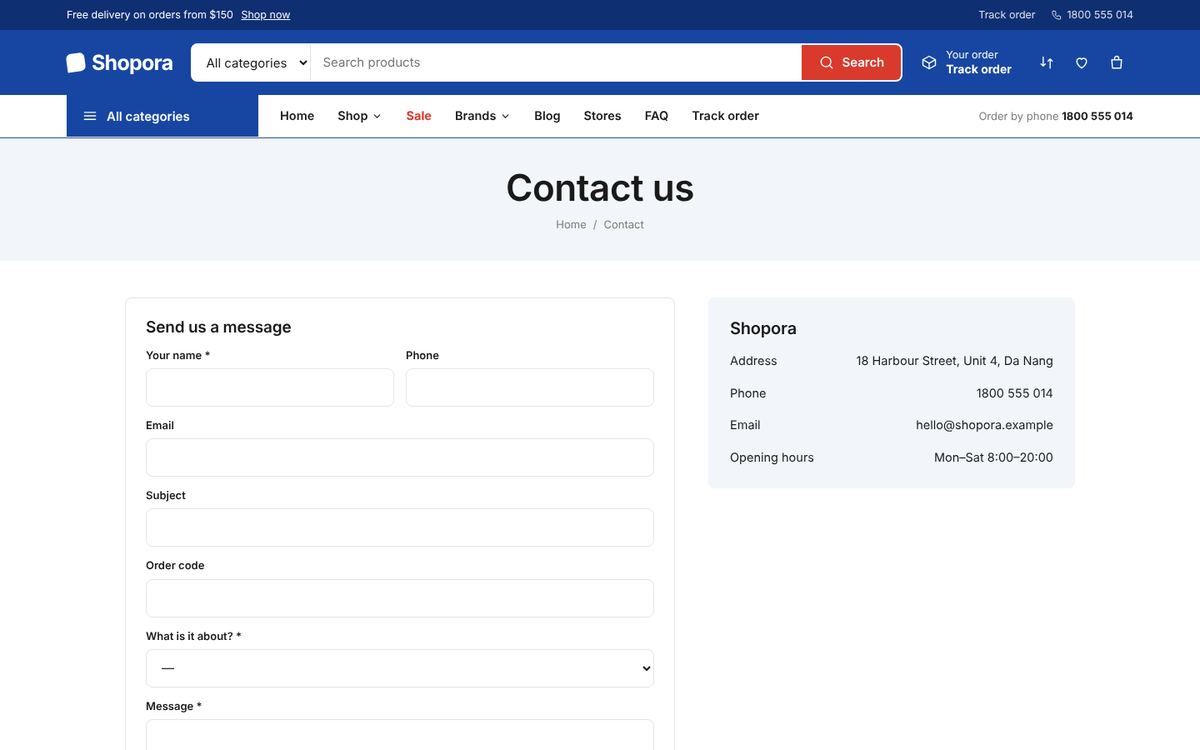
Task: Go to Home in navigation bar
Action: 297,116
